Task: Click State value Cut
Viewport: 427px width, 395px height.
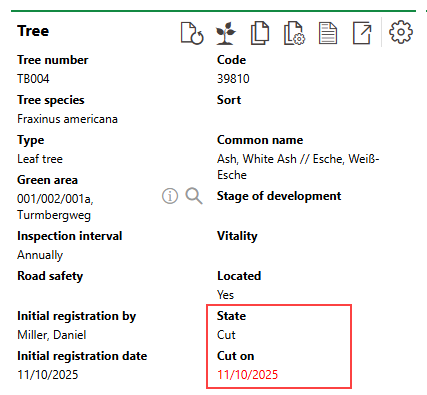Action: coord(226,335)
